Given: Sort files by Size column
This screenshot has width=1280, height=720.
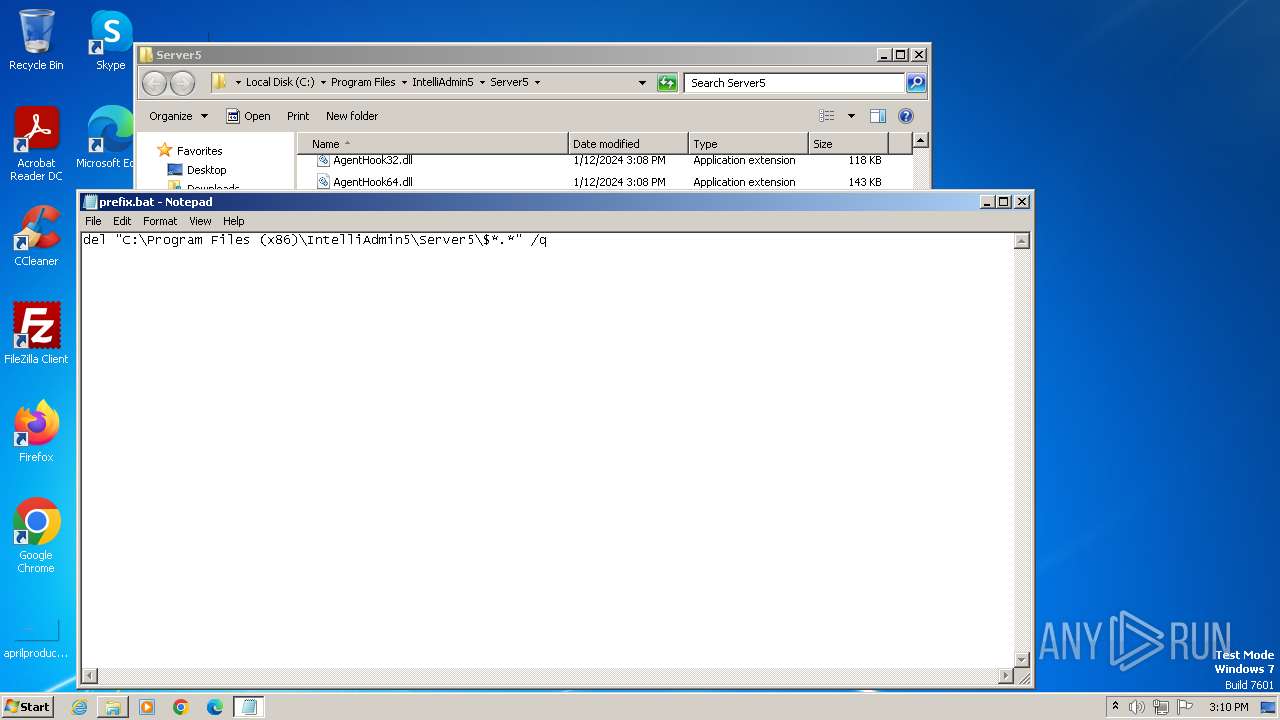Looking at the screenshot, I should [x=848, y=144].
